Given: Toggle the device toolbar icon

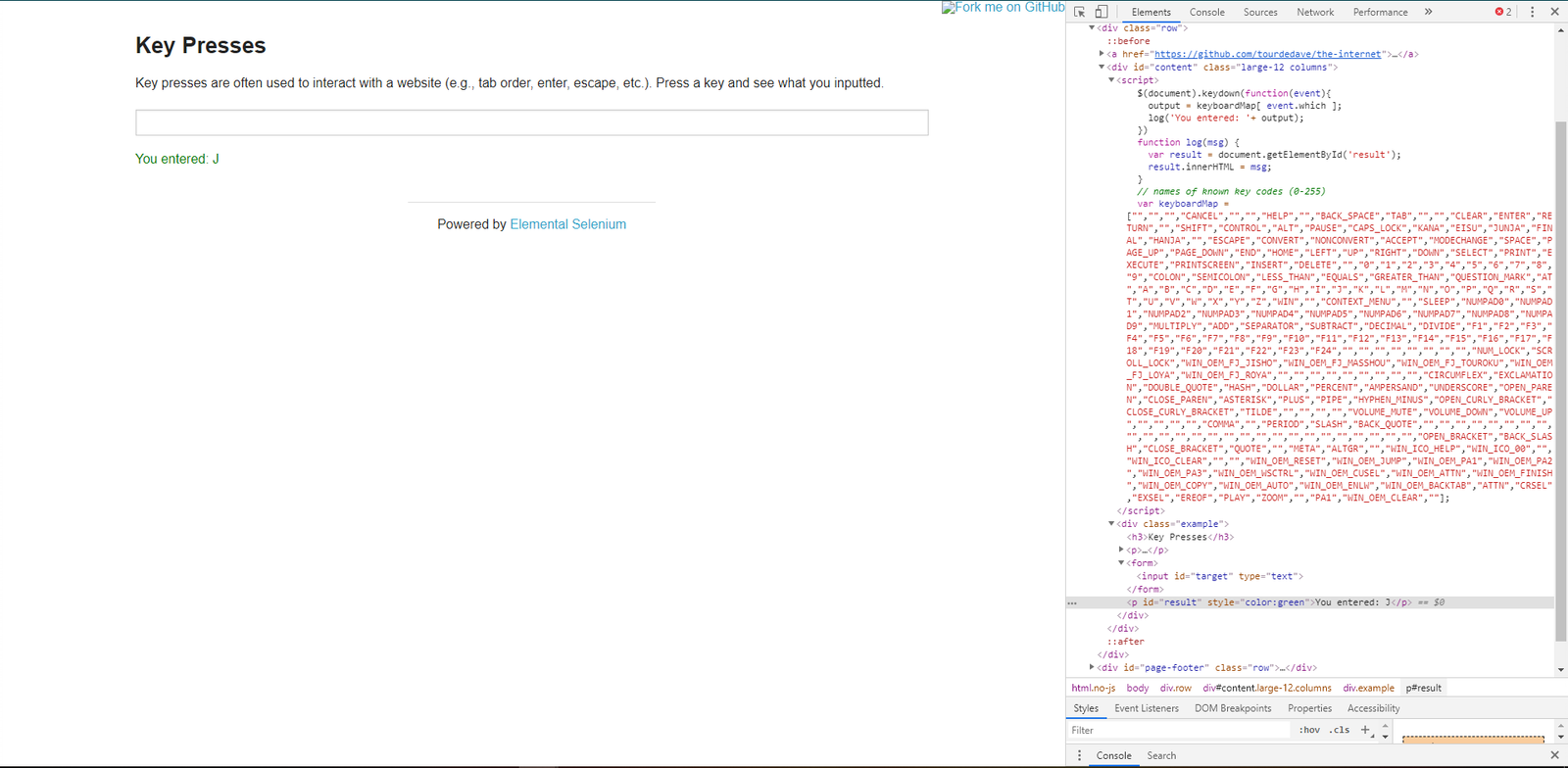Looking at the screenshot, I should tap(1102, 12).
